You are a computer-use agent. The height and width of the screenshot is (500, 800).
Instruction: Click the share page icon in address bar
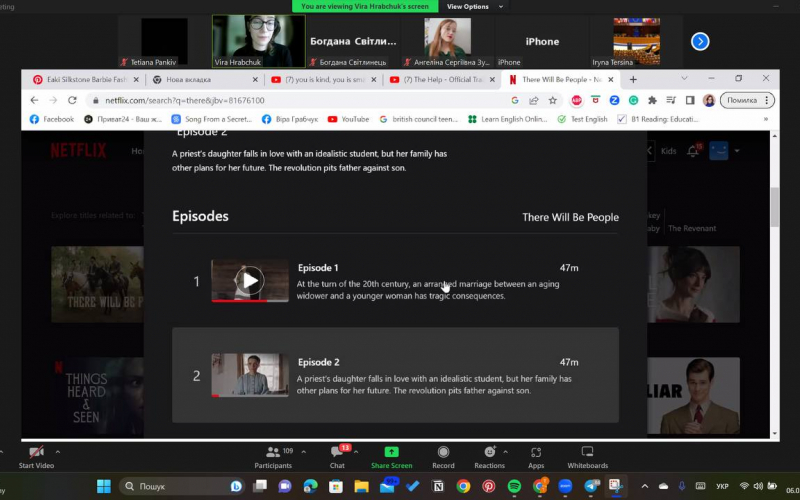(x=534, y=101)
